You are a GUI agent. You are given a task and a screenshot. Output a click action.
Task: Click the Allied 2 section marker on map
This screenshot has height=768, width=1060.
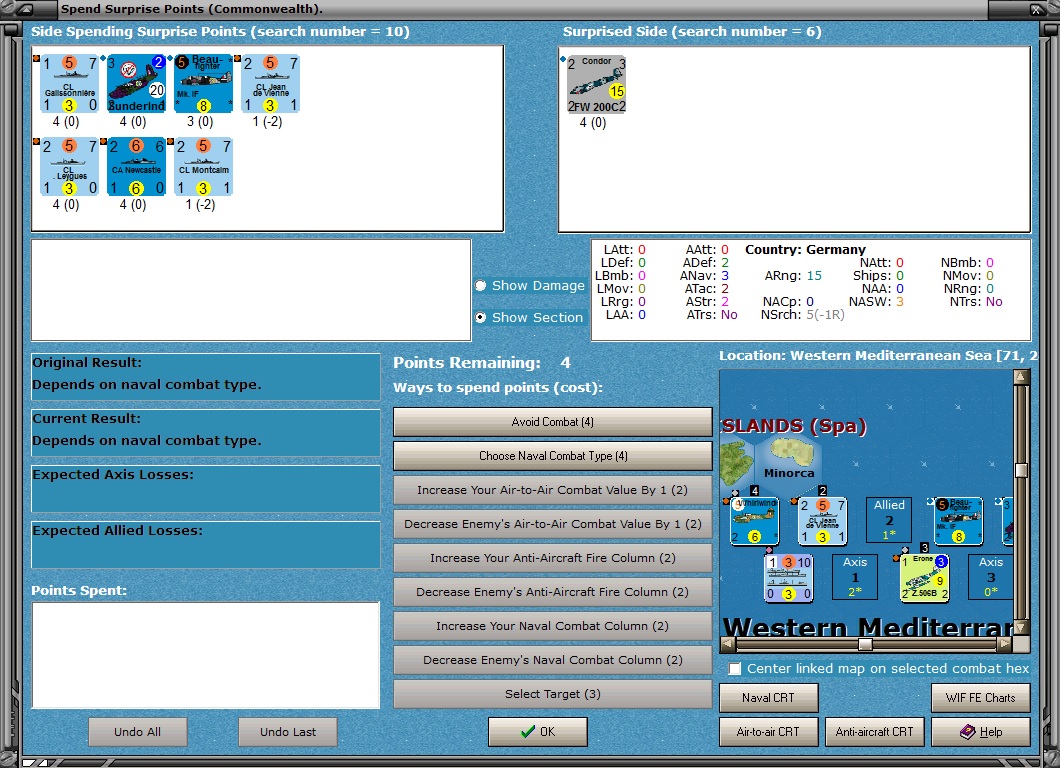click(889, 519)
